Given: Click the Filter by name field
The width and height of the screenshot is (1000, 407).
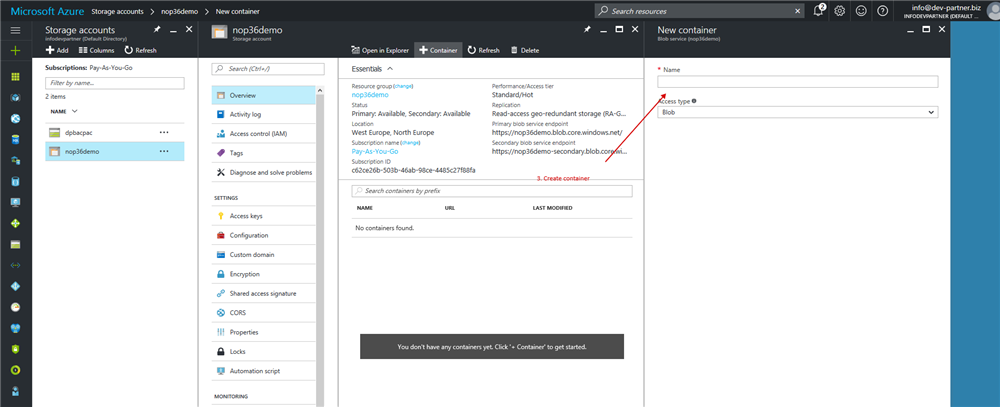Looking at the screenshot, I should point(115,83).
